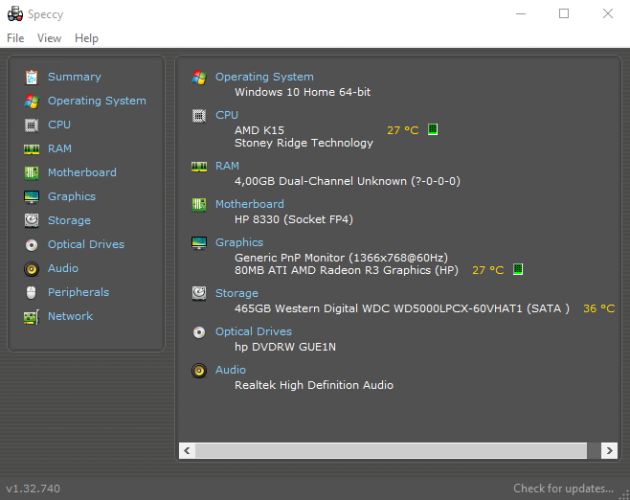
Task: Click the Windows 10 Home 64-bit text
Action: pyautogui.click(x=302, y=92)
